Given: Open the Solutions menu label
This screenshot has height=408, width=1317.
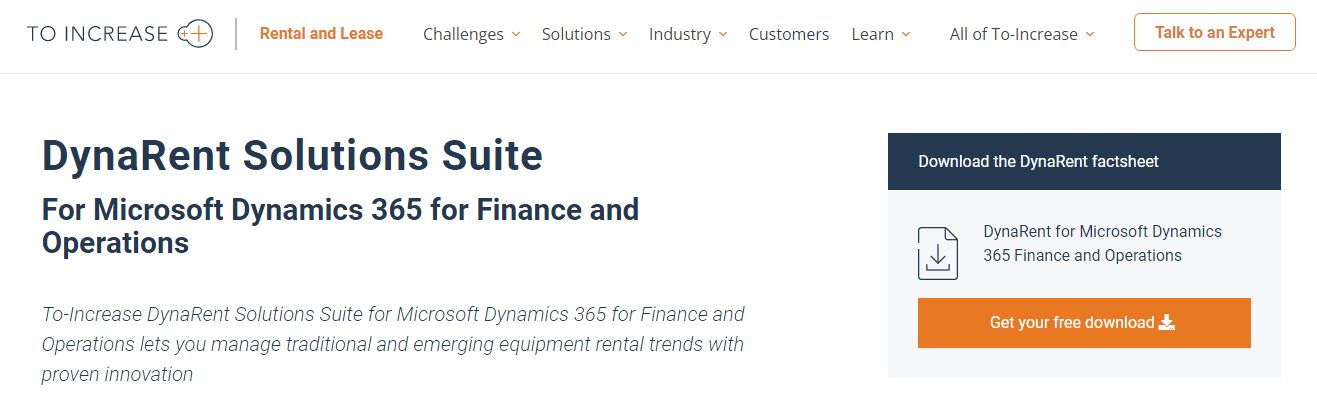Looking at the screenshot, I should [576, 34].
